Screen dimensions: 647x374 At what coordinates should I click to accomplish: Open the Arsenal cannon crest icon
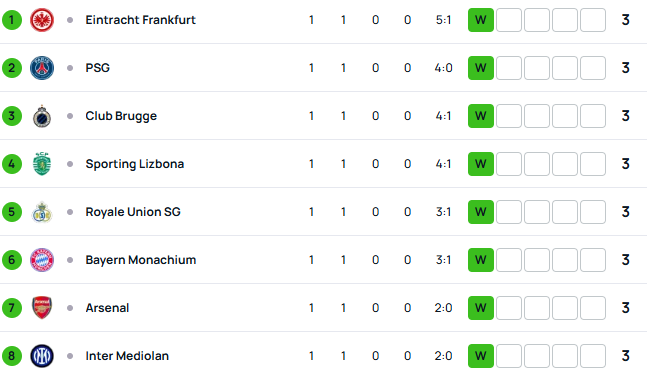pos(42,308)
